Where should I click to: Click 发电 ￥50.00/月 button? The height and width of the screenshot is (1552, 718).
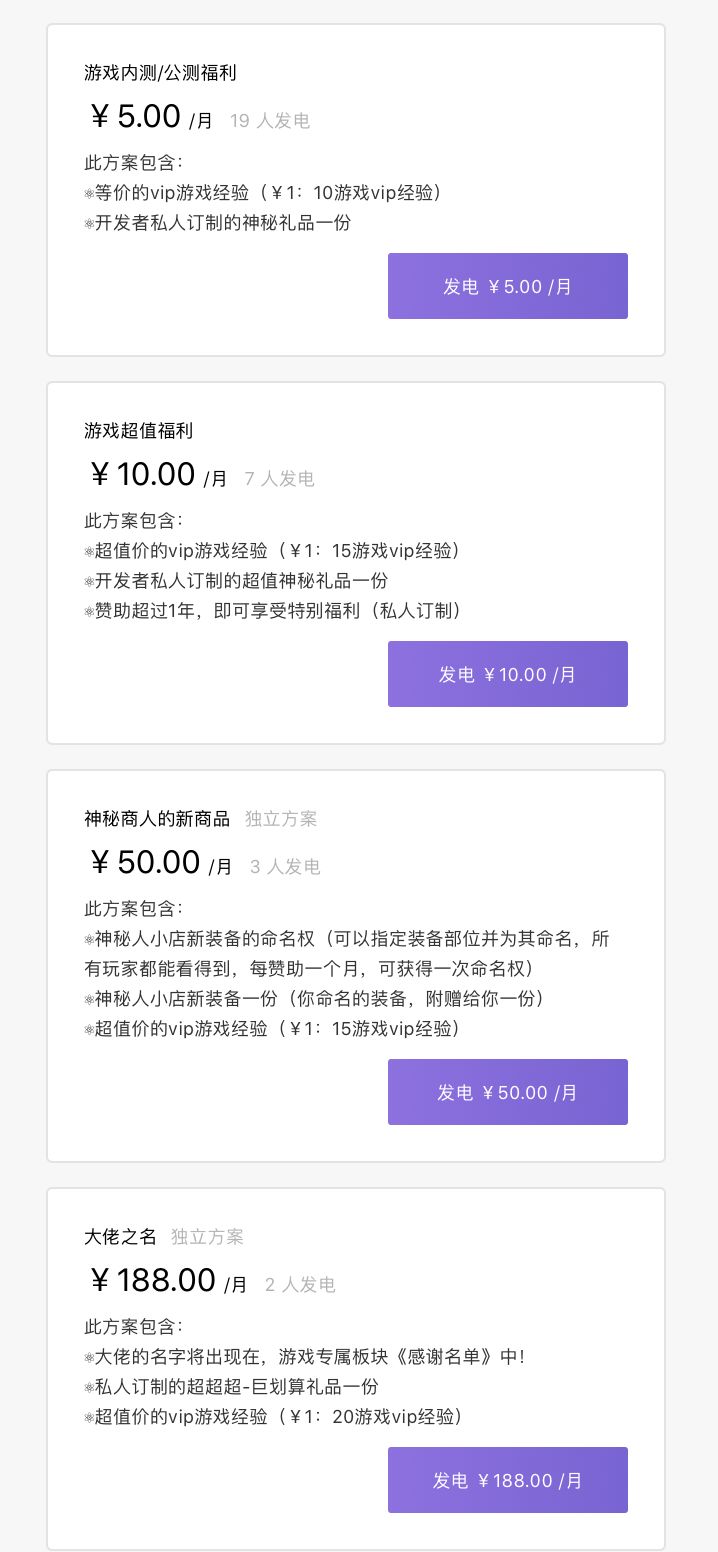coord(508,1092)
